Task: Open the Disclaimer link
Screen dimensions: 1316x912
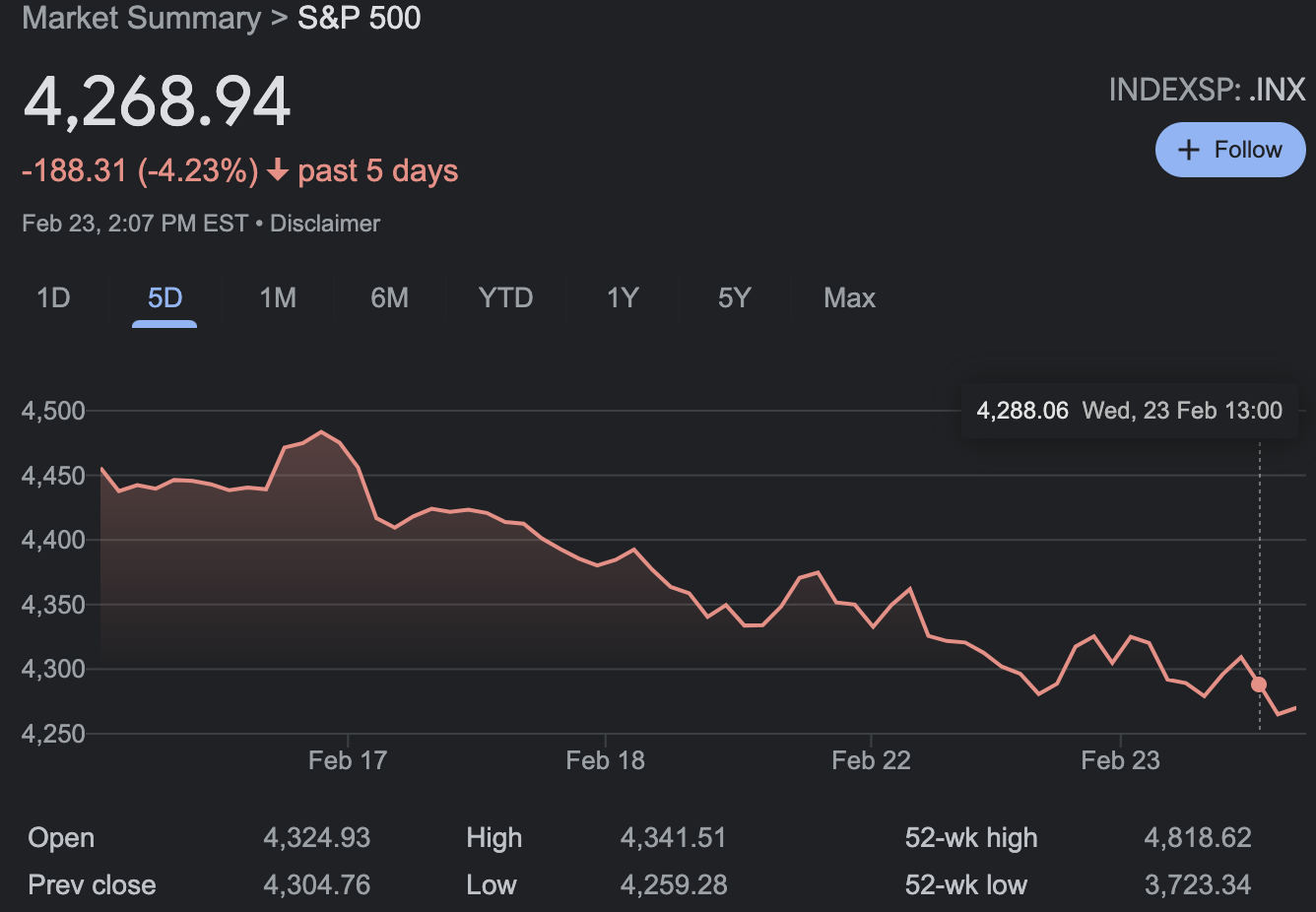Action: (x=325, y=224)
